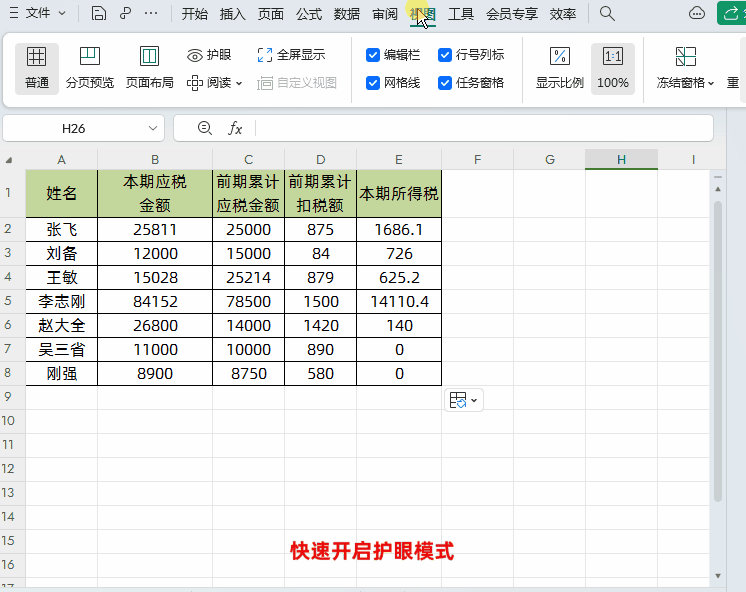Reset zoom with 100% button
746x592 pixels.
[x=613, y=69]
